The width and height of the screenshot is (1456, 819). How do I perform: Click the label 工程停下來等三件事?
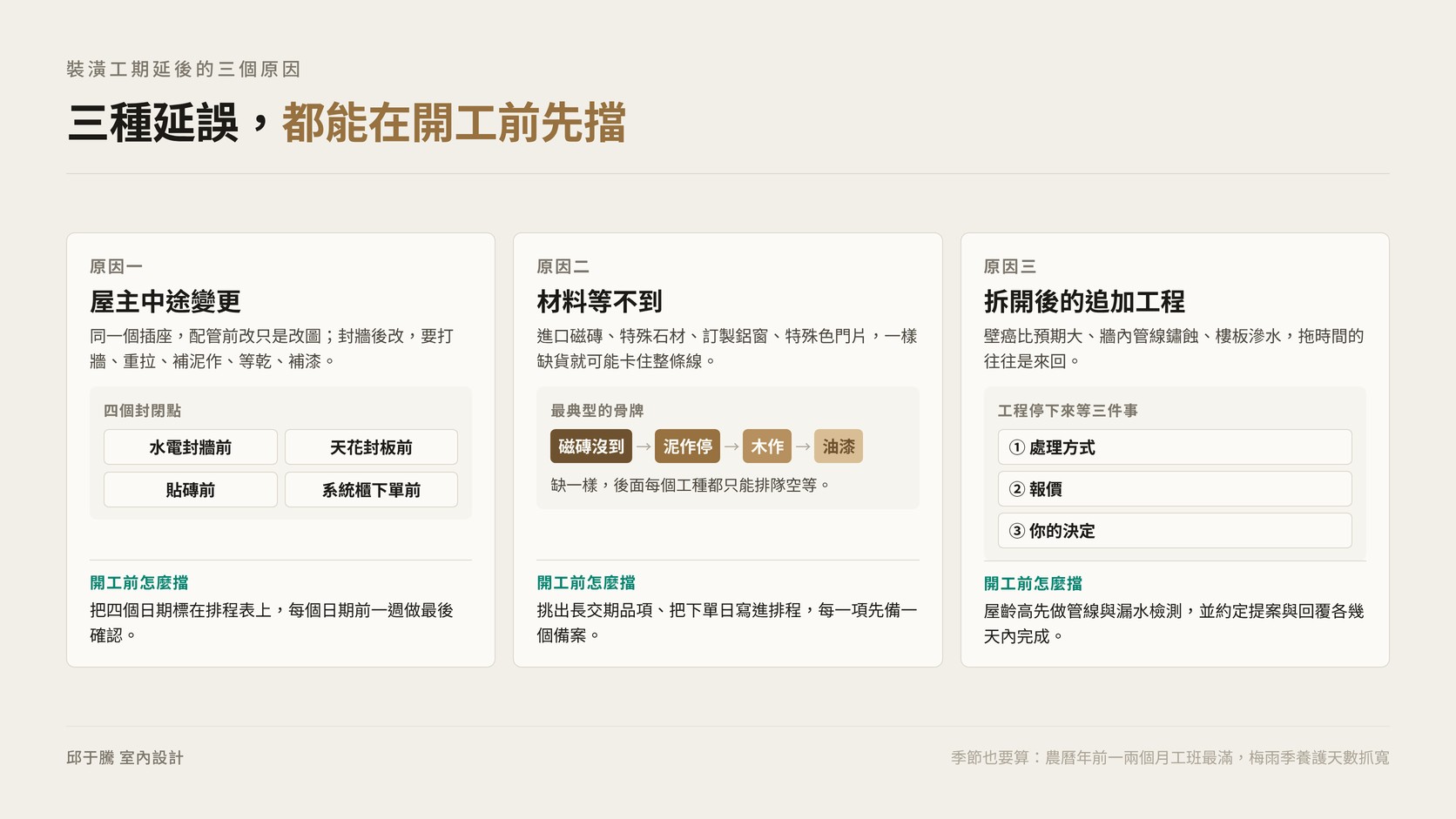point(1068,411)
